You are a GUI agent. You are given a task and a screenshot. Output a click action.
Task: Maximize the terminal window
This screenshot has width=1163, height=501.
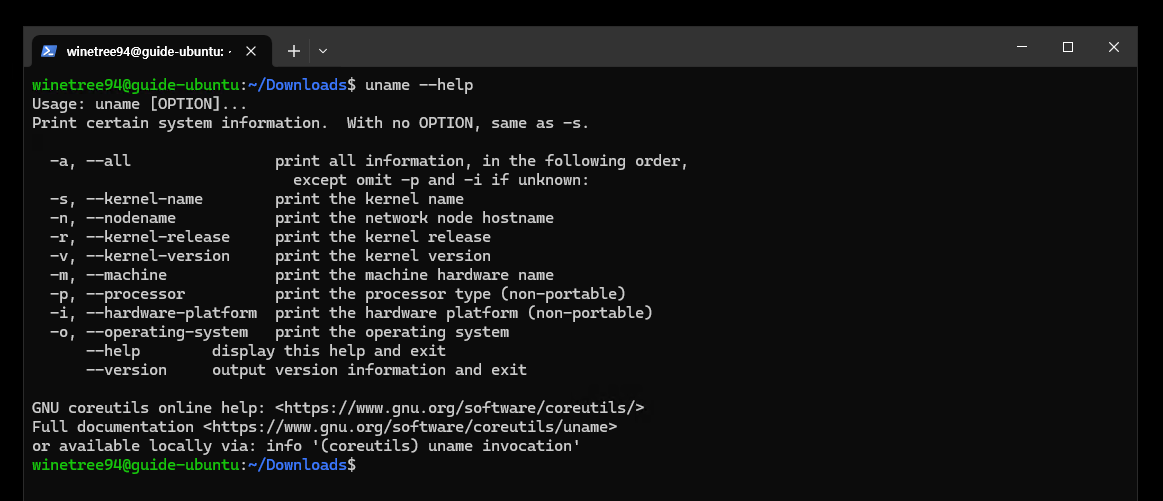pos(1067,47)
